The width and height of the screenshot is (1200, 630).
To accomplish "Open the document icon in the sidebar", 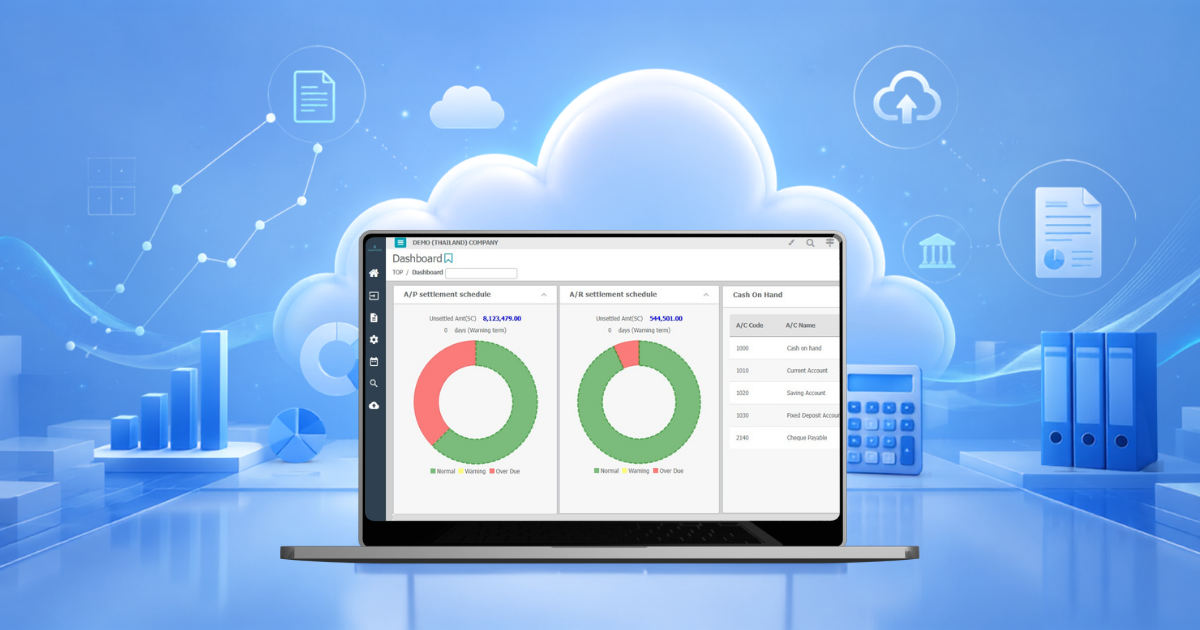I will click(x=374, y=318).
